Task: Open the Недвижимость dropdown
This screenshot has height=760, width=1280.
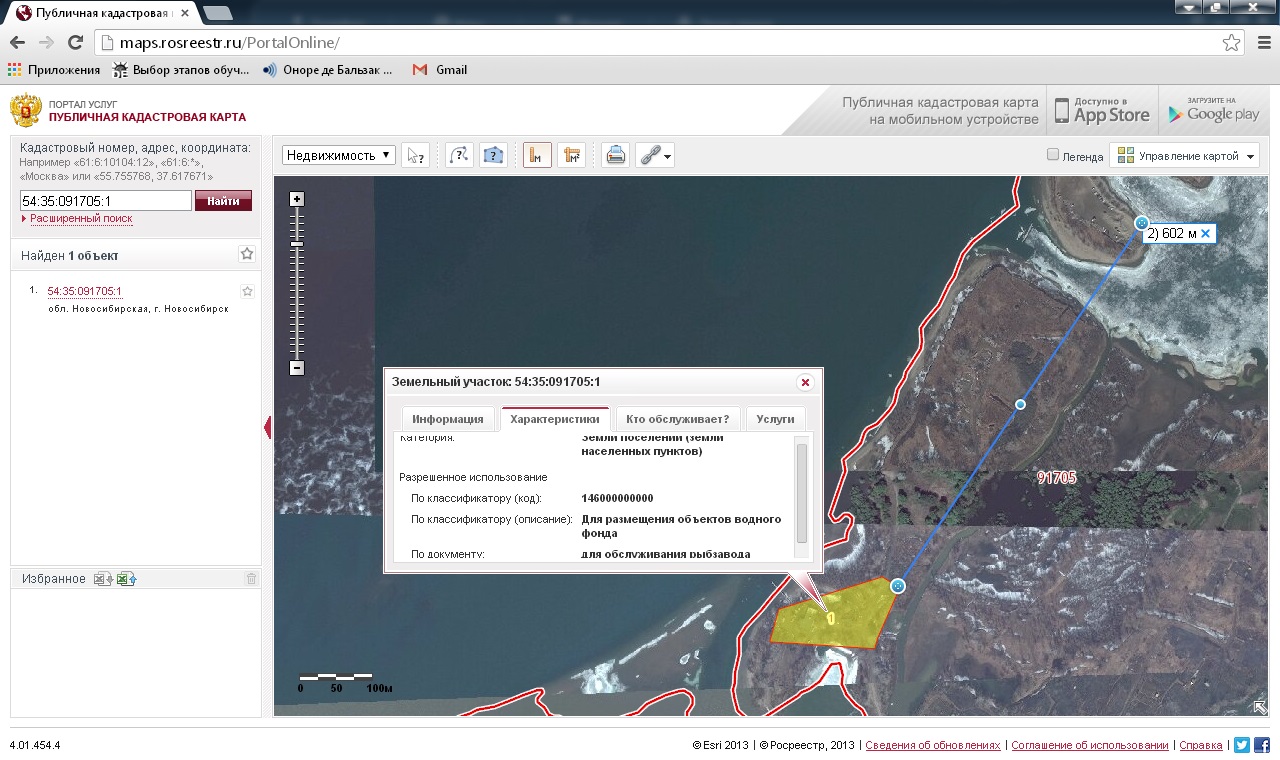Action: pyautogui.click(x=339, y=155)
